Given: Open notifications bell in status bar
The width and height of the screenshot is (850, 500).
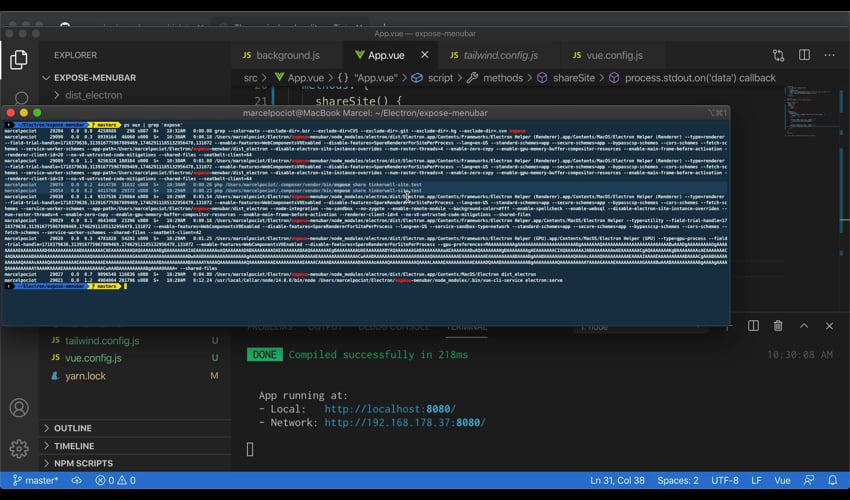Looking at the screenshot, I should pos(833,480).
